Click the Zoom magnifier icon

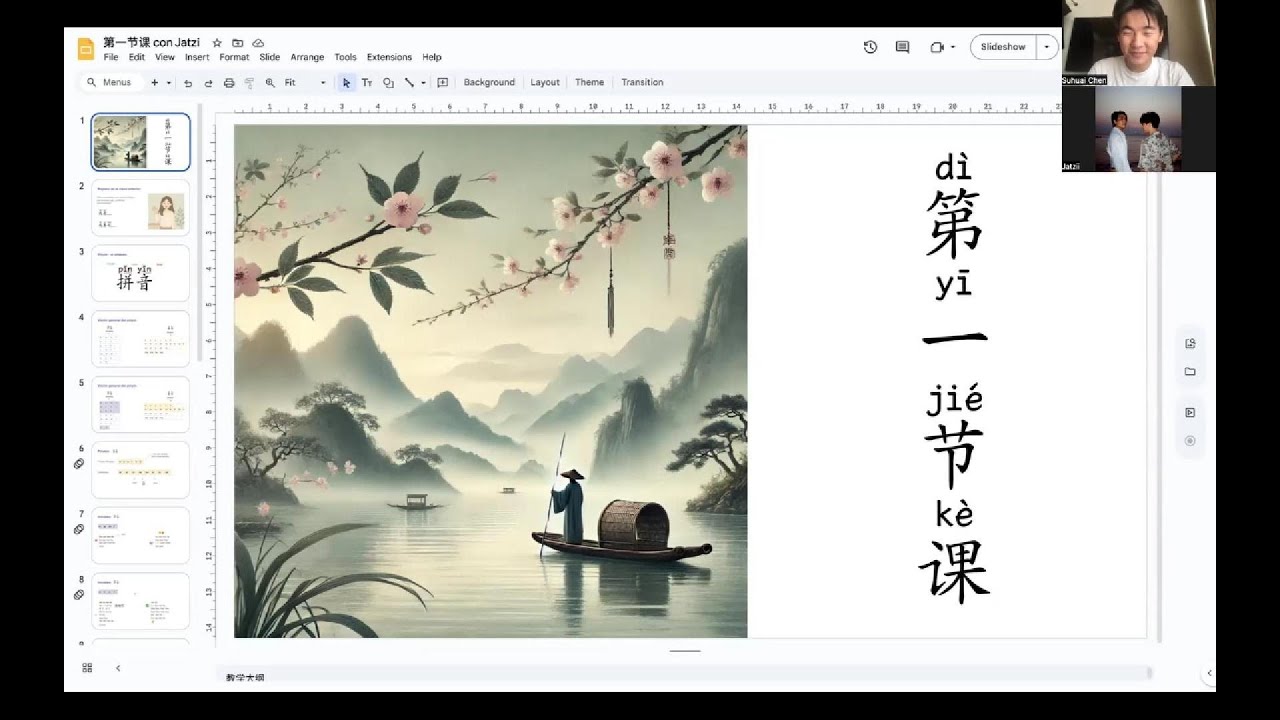tap(270, 83)
